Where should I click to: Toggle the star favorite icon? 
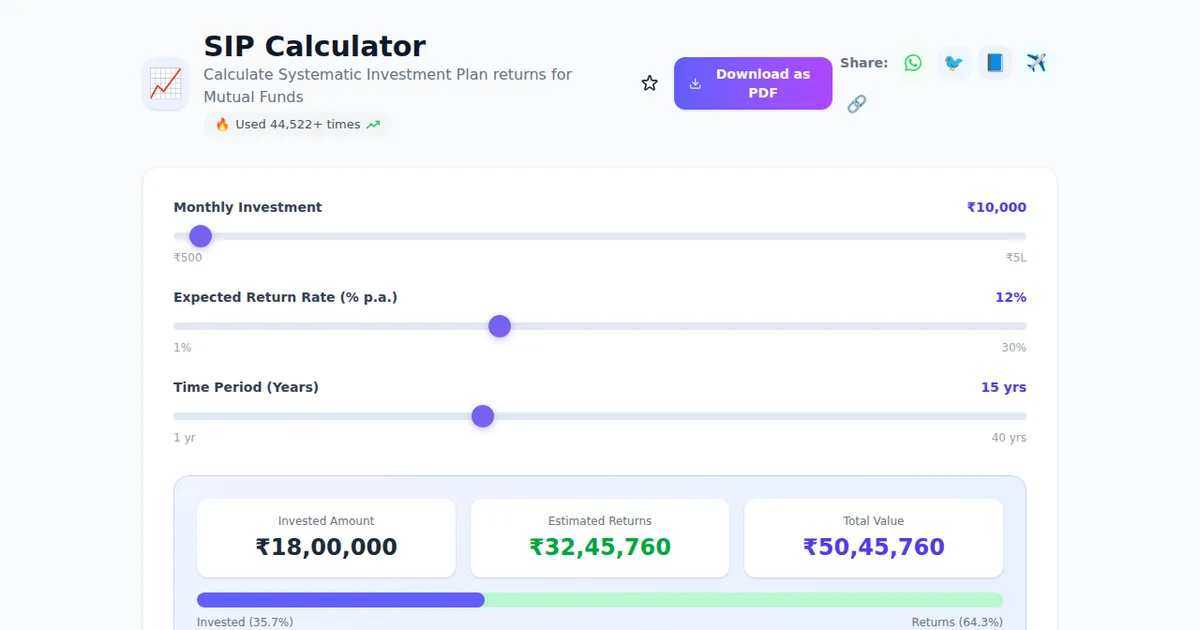click(650, 83)
